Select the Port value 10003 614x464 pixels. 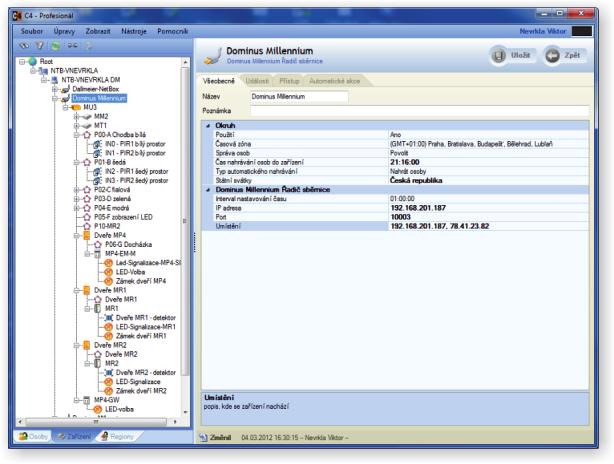pyautogui.click(x=401, y=217)
